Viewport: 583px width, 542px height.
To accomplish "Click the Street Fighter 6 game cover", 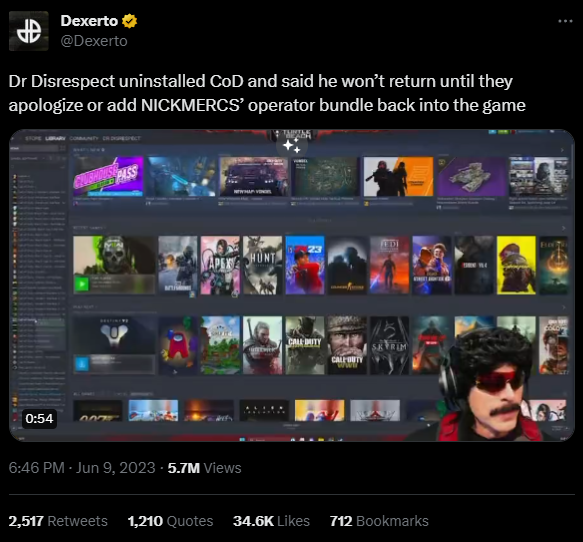I will coord(432,265).
